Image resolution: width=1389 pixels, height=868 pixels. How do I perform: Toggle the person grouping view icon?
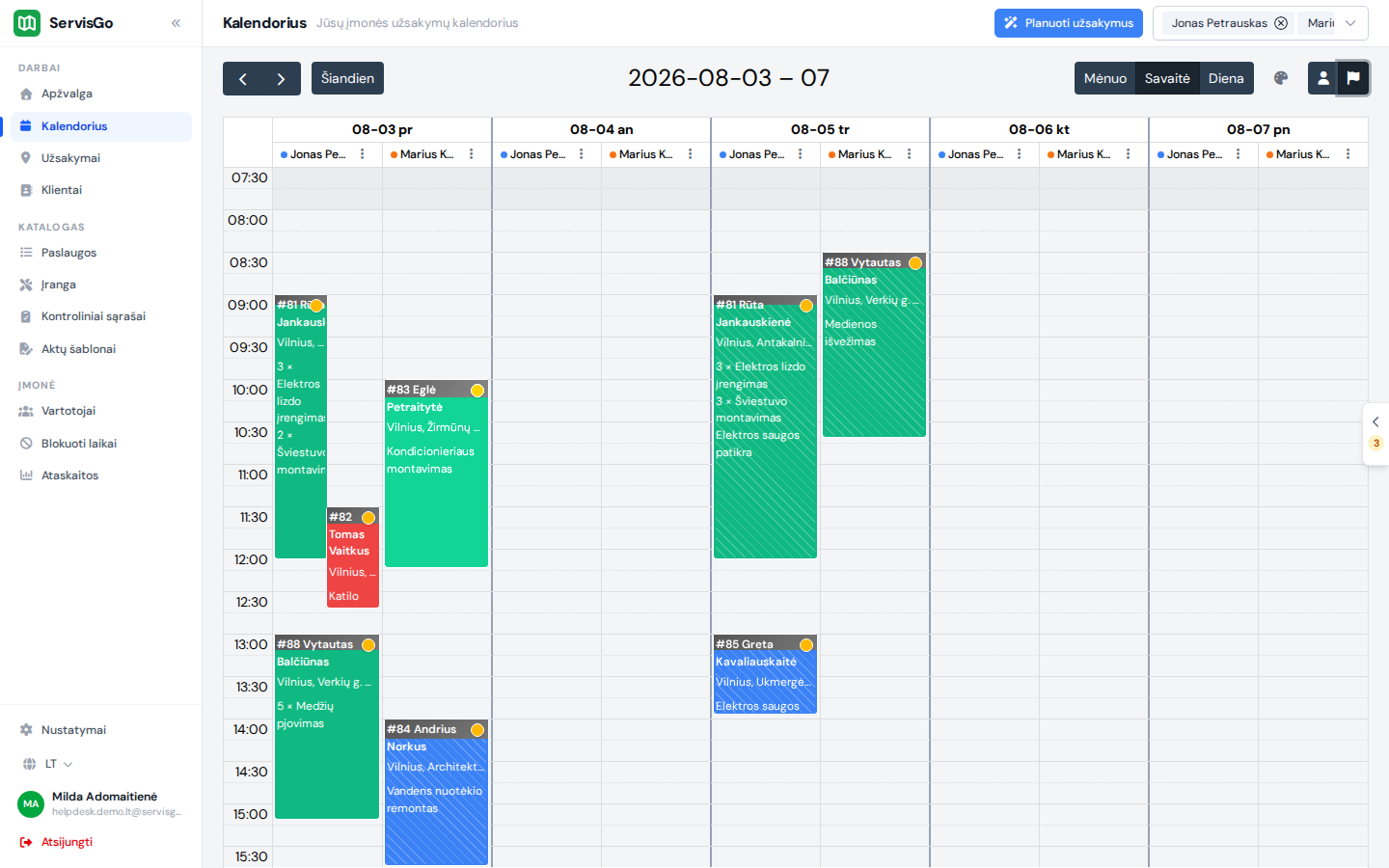pyautogui.click(x=1323, y=78)
